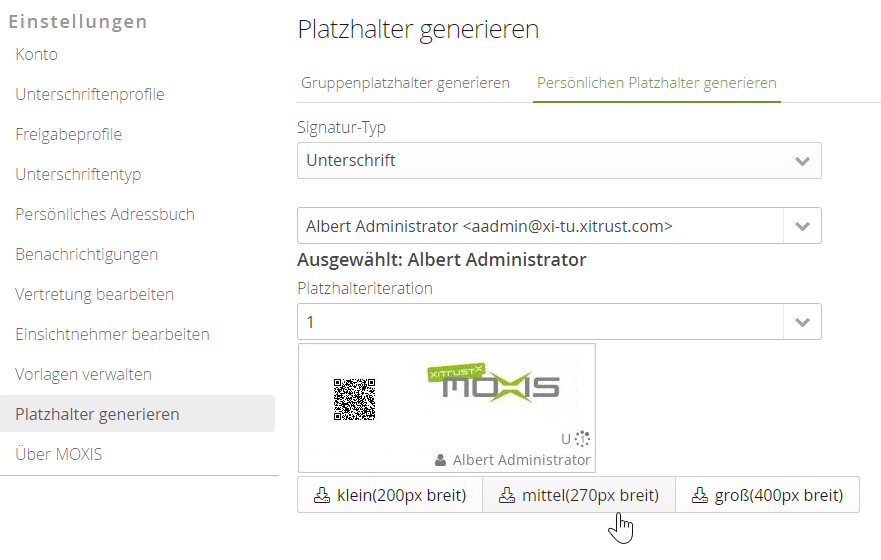Select Persönlichen Platzhalter generieren tab
Image resolution: width=881 pixels, height=560 pixels.
[656, 83]
